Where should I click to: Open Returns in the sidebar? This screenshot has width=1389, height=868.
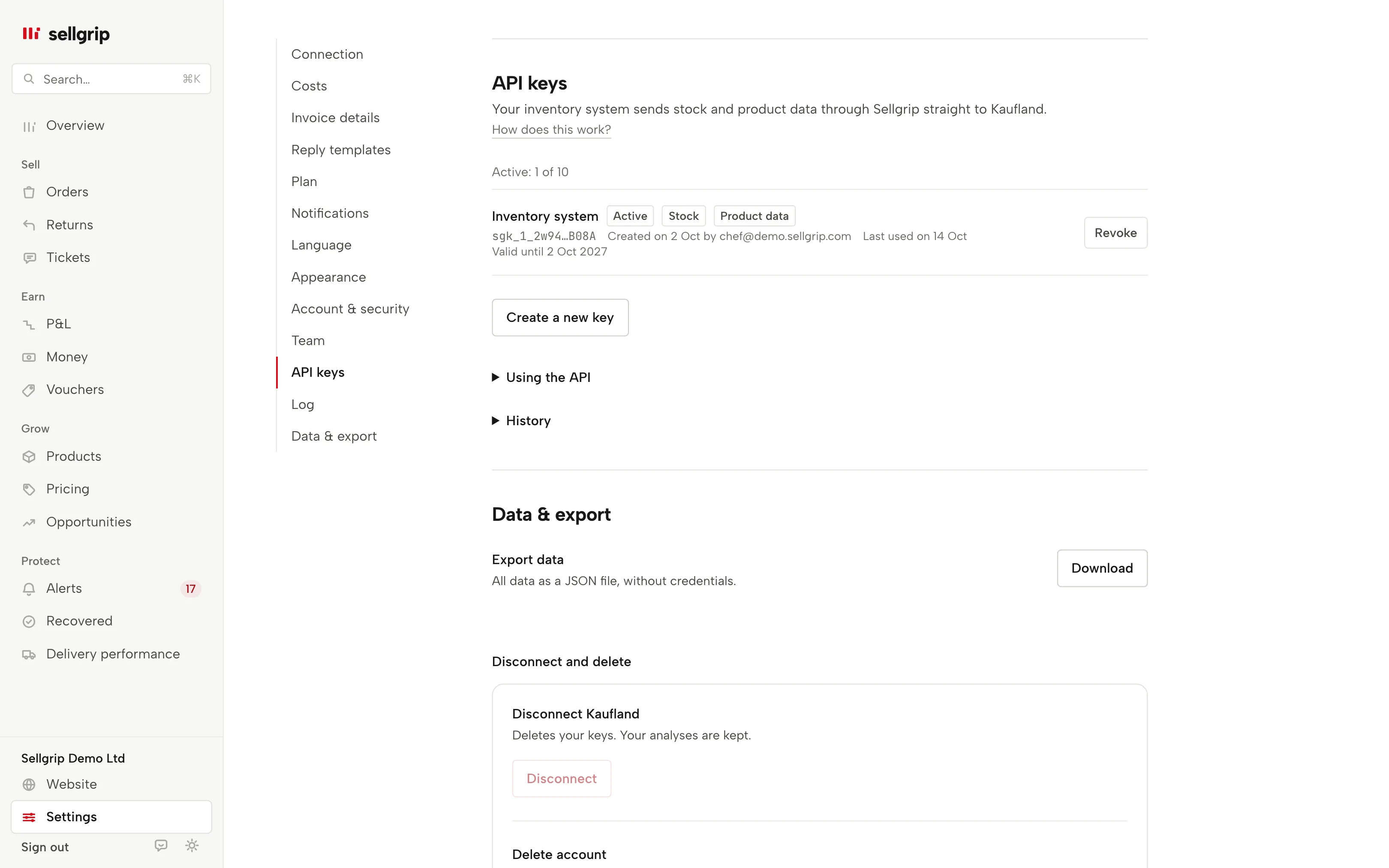(111, 225)
